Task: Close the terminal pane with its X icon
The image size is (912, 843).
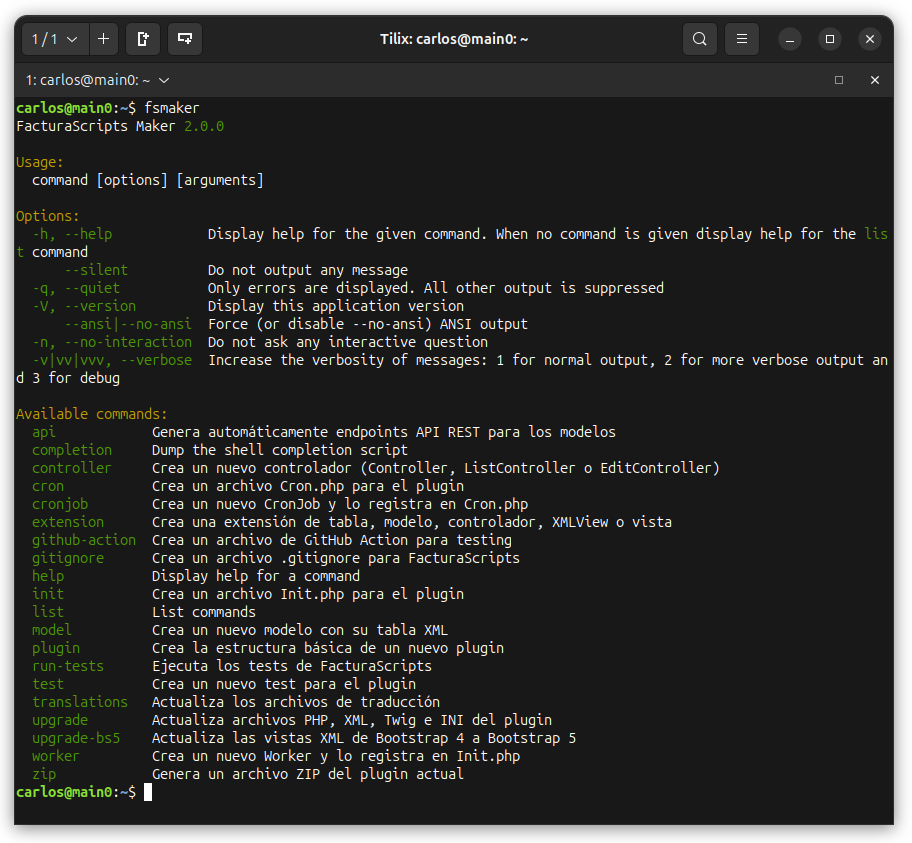Action: [x=875, y=80]
